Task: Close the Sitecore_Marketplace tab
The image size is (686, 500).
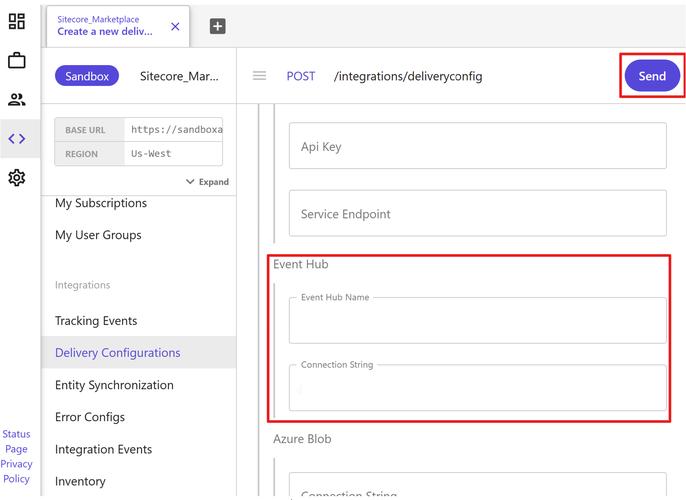Action: point(176,27)
